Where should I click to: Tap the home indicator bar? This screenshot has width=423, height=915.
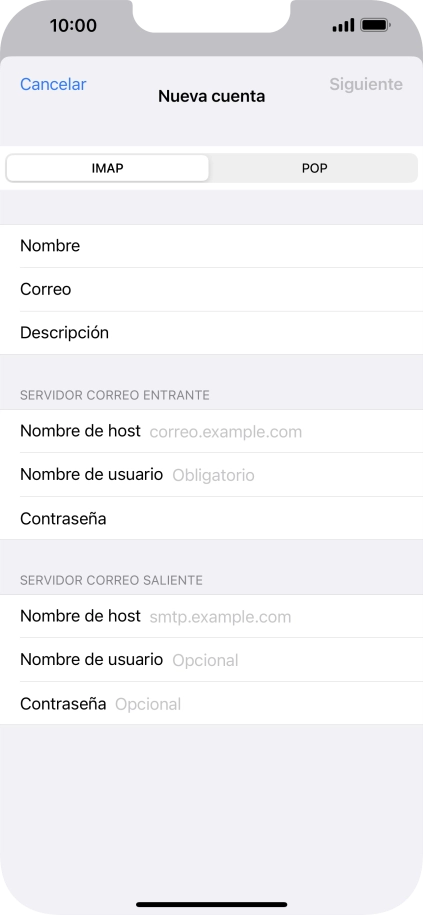point(212,904)
